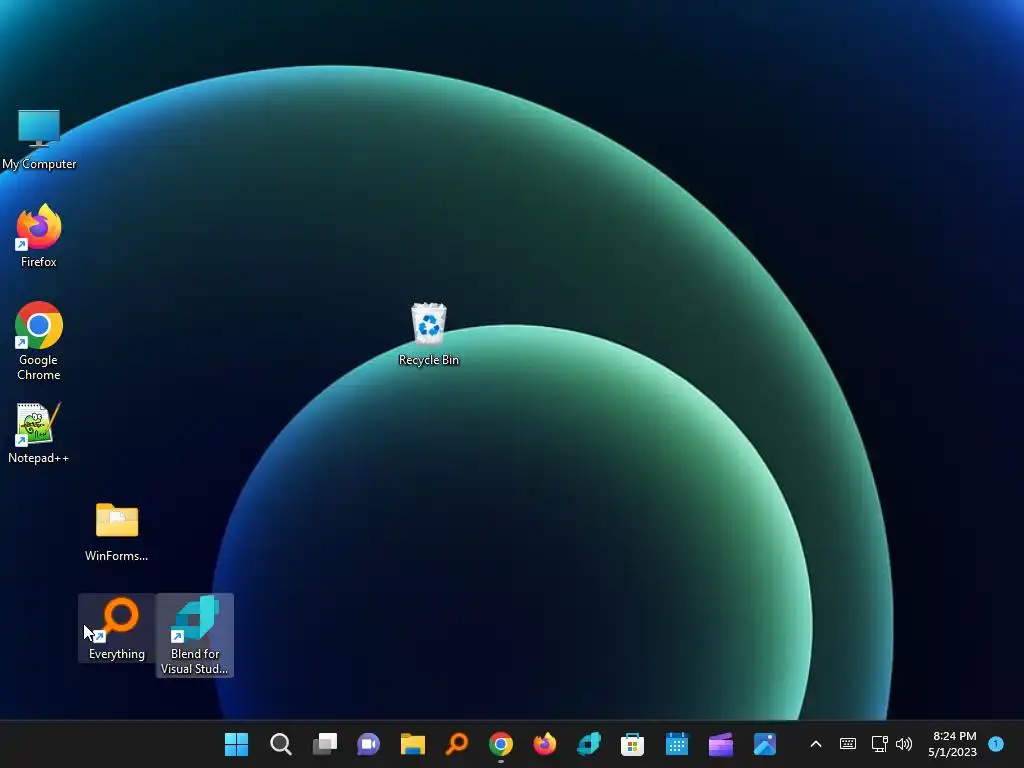Open the touch keyboard tray icon

[848, 744]
